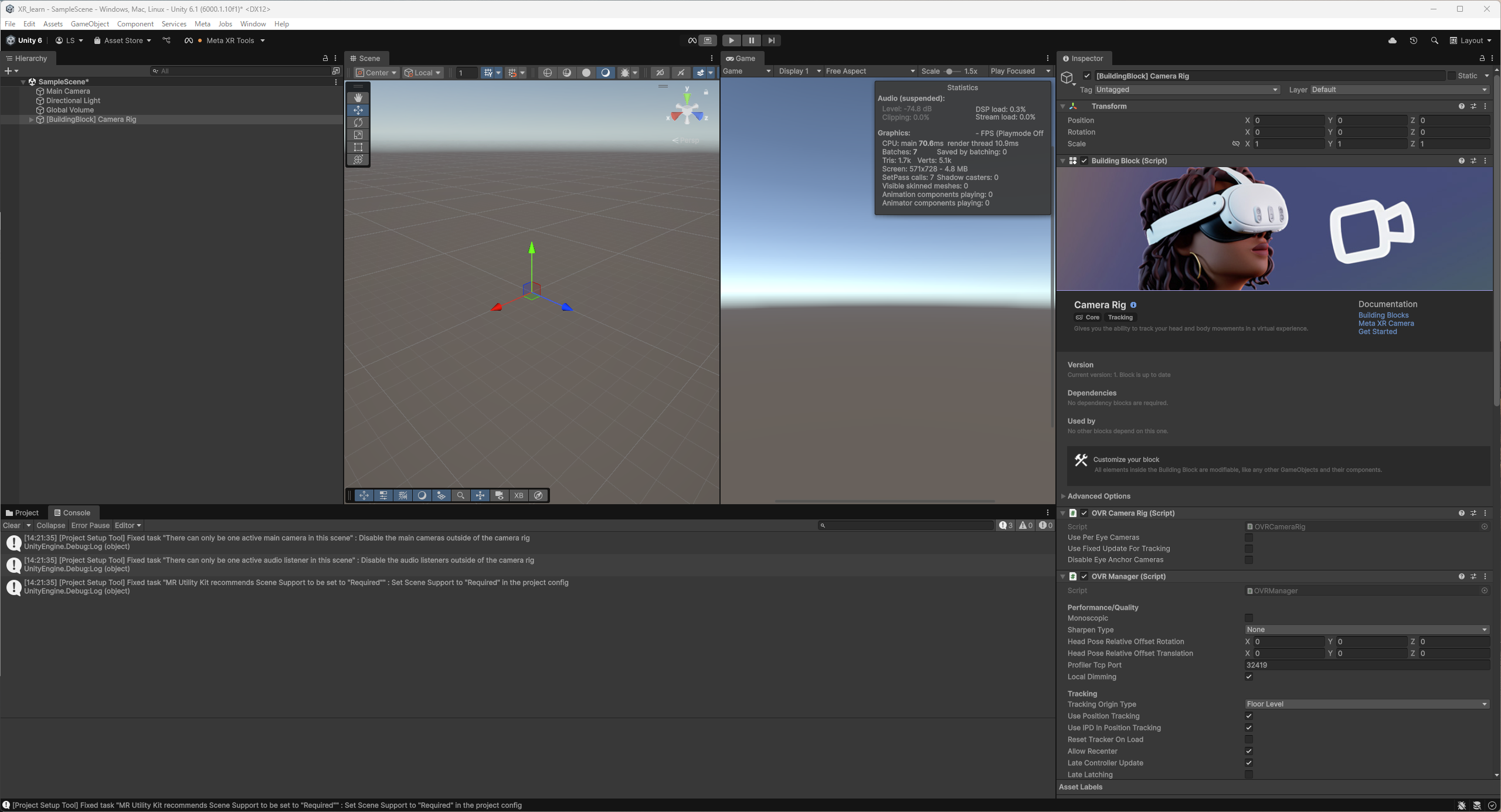Activate the Rect transform tool
Viewport: 1501px width, 812px height.
pyautogui.click(x=358, y=147)
